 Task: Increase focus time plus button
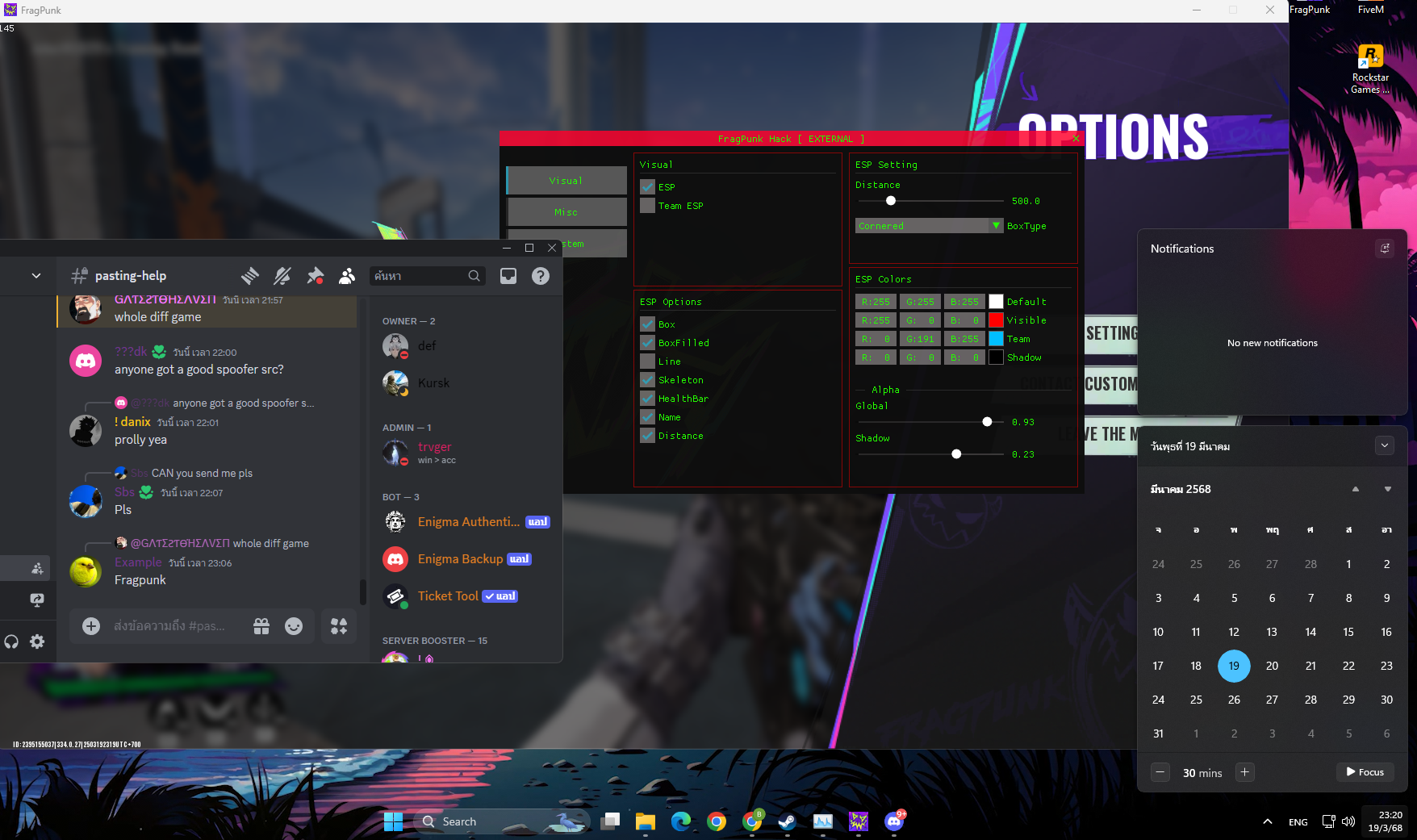pyautogui.click(x=1245, y=772)
